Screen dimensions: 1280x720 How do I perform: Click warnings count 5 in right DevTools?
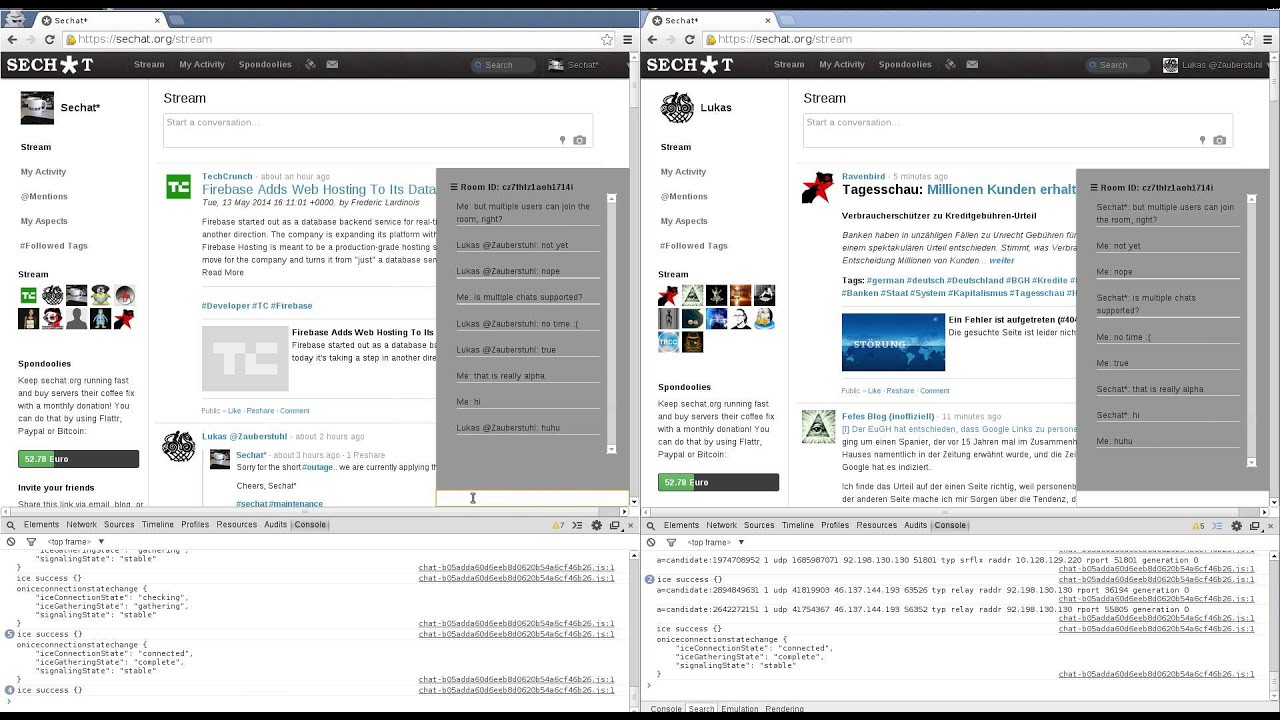(x=1198, y=525)
